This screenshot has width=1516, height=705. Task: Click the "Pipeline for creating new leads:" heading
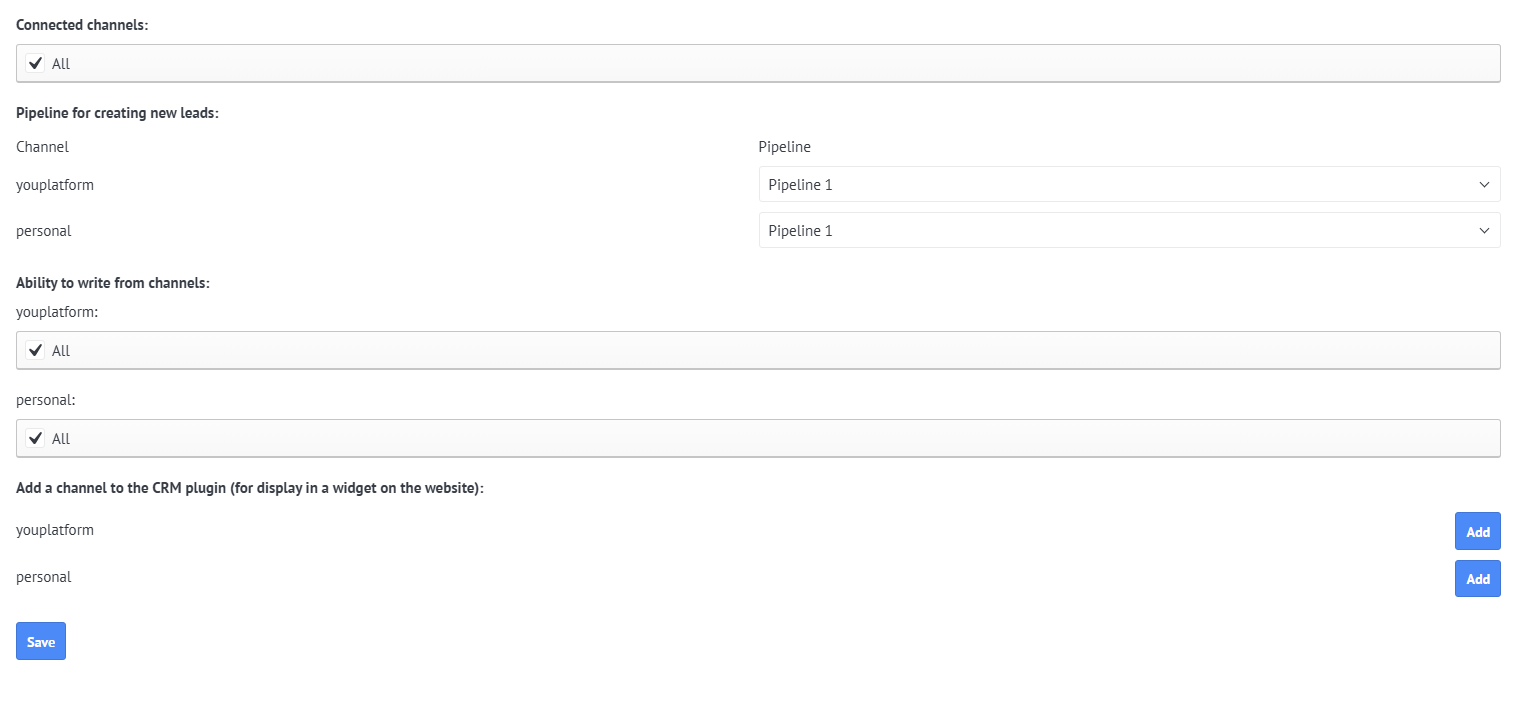coord(117,113)
